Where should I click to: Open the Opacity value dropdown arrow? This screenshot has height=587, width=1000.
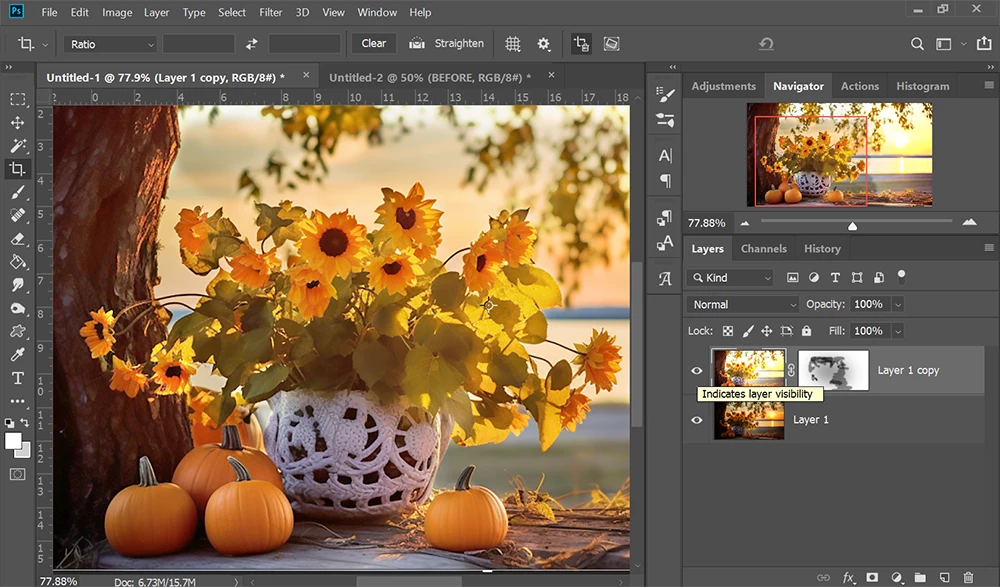[x=897, y=304]
